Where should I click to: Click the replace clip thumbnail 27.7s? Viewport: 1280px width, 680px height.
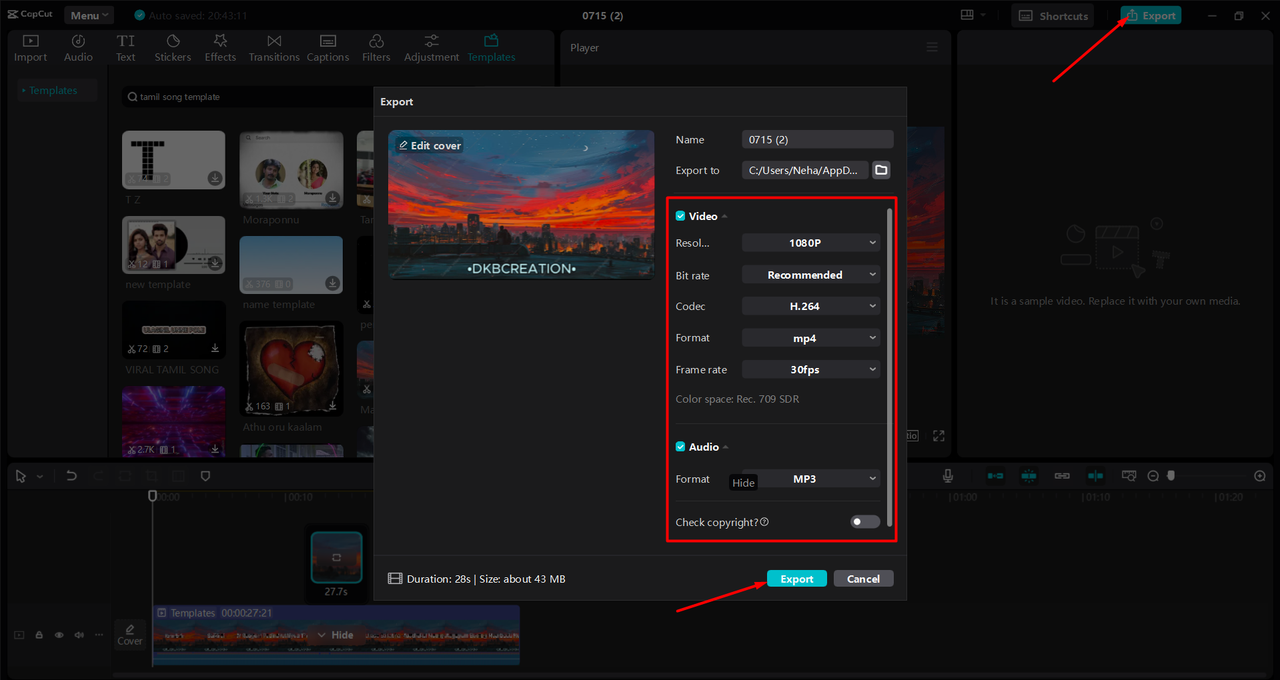pos(336,556)
